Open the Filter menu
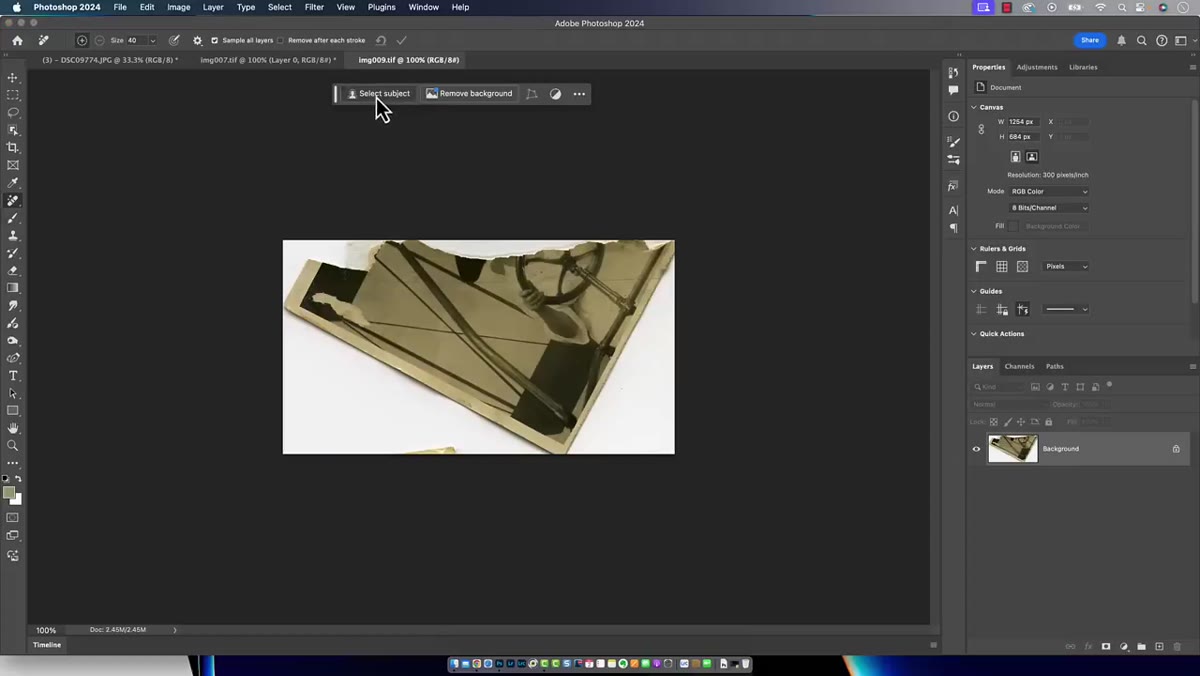 tap(314, 7)
